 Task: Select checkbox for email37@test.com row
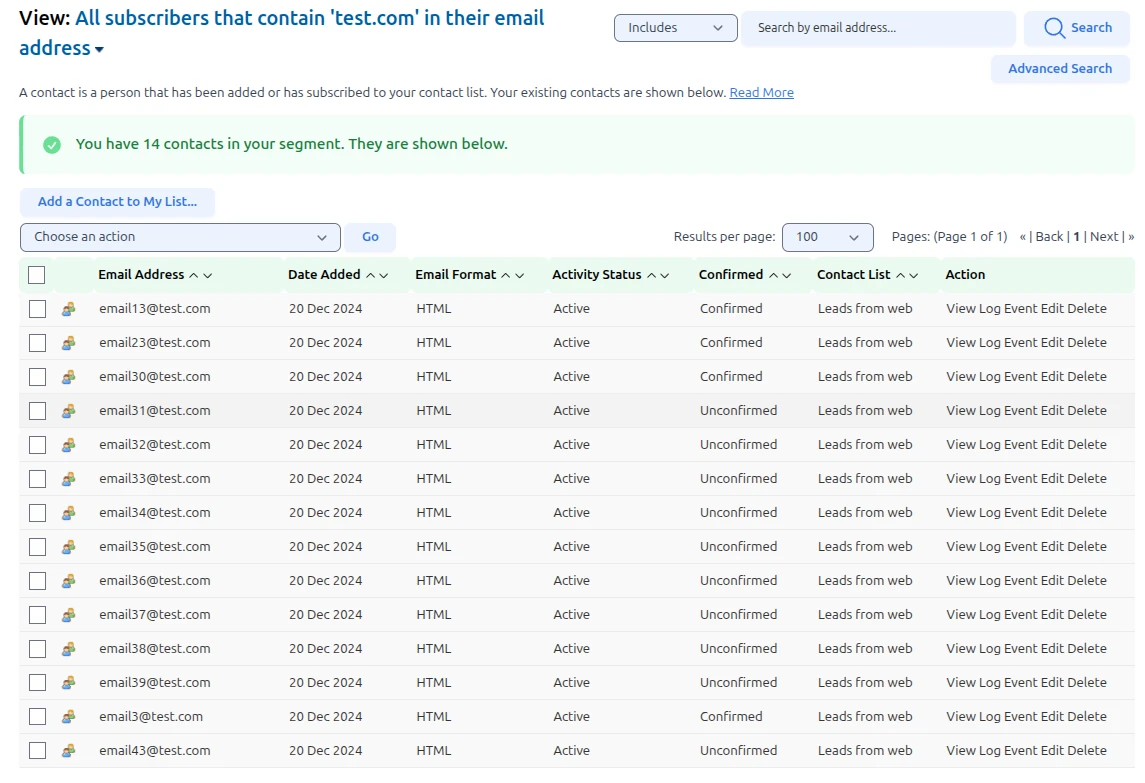[x=37, y=615]
